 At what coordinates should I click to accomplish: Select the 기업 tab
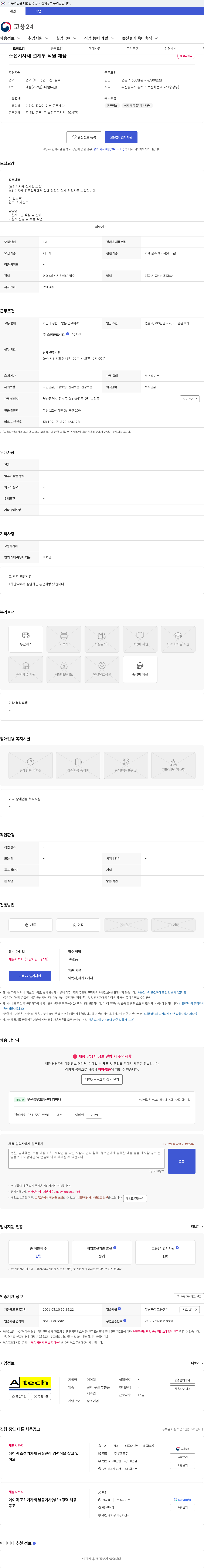pos(38,11)
